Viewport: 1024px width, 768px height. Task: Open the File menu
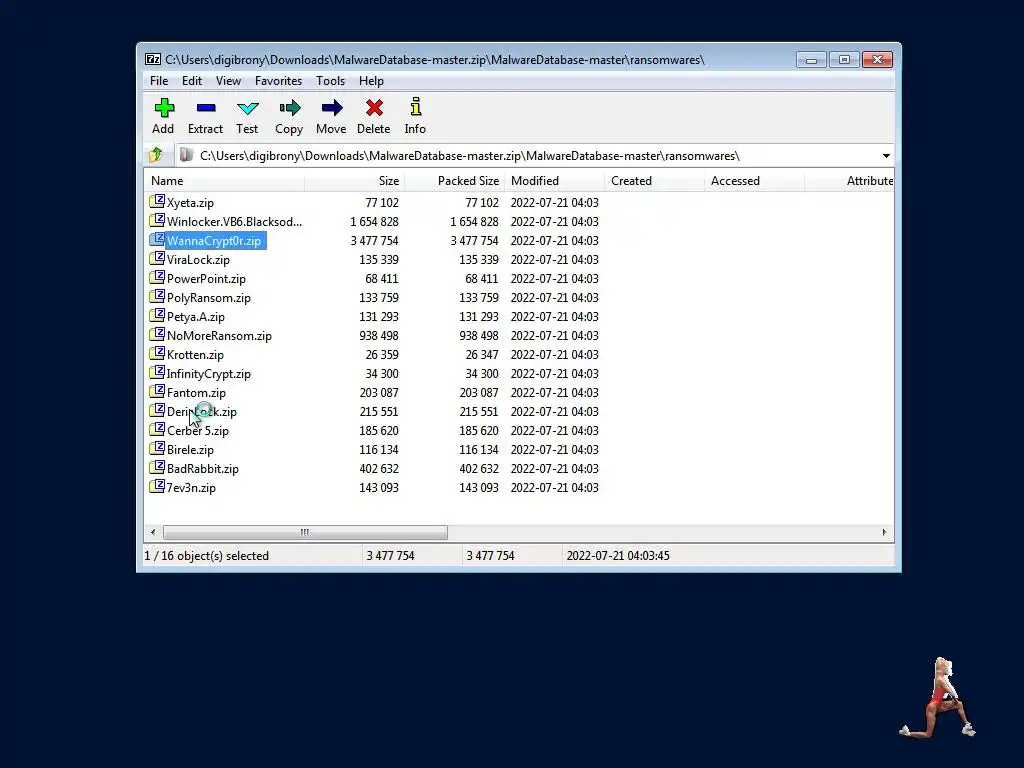coord(159,81)
